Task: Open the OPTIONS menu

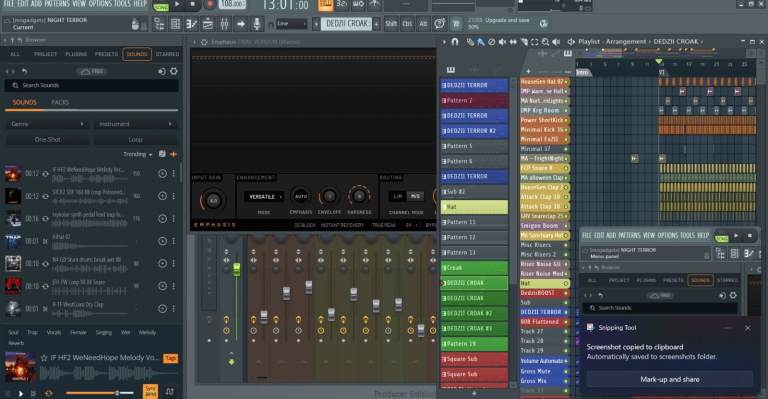Action: pos(101,4)
